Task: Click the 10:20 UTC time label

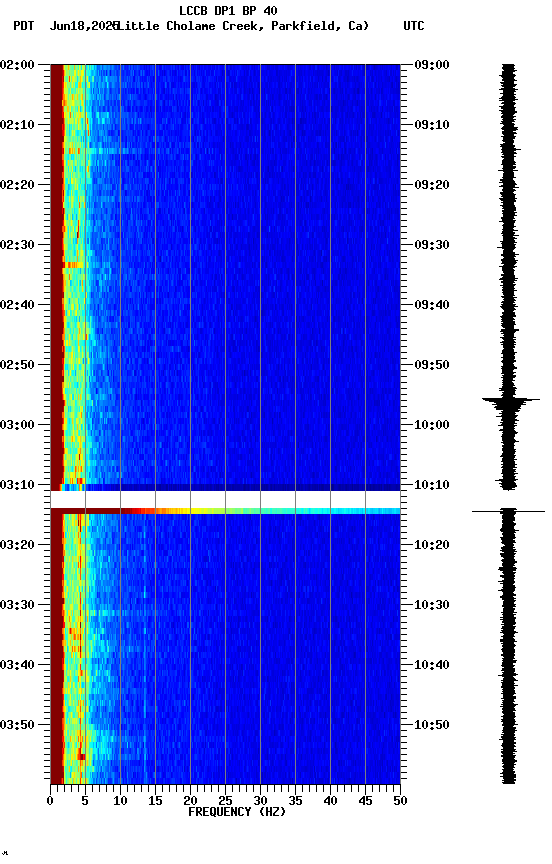Action: [432, 545]
